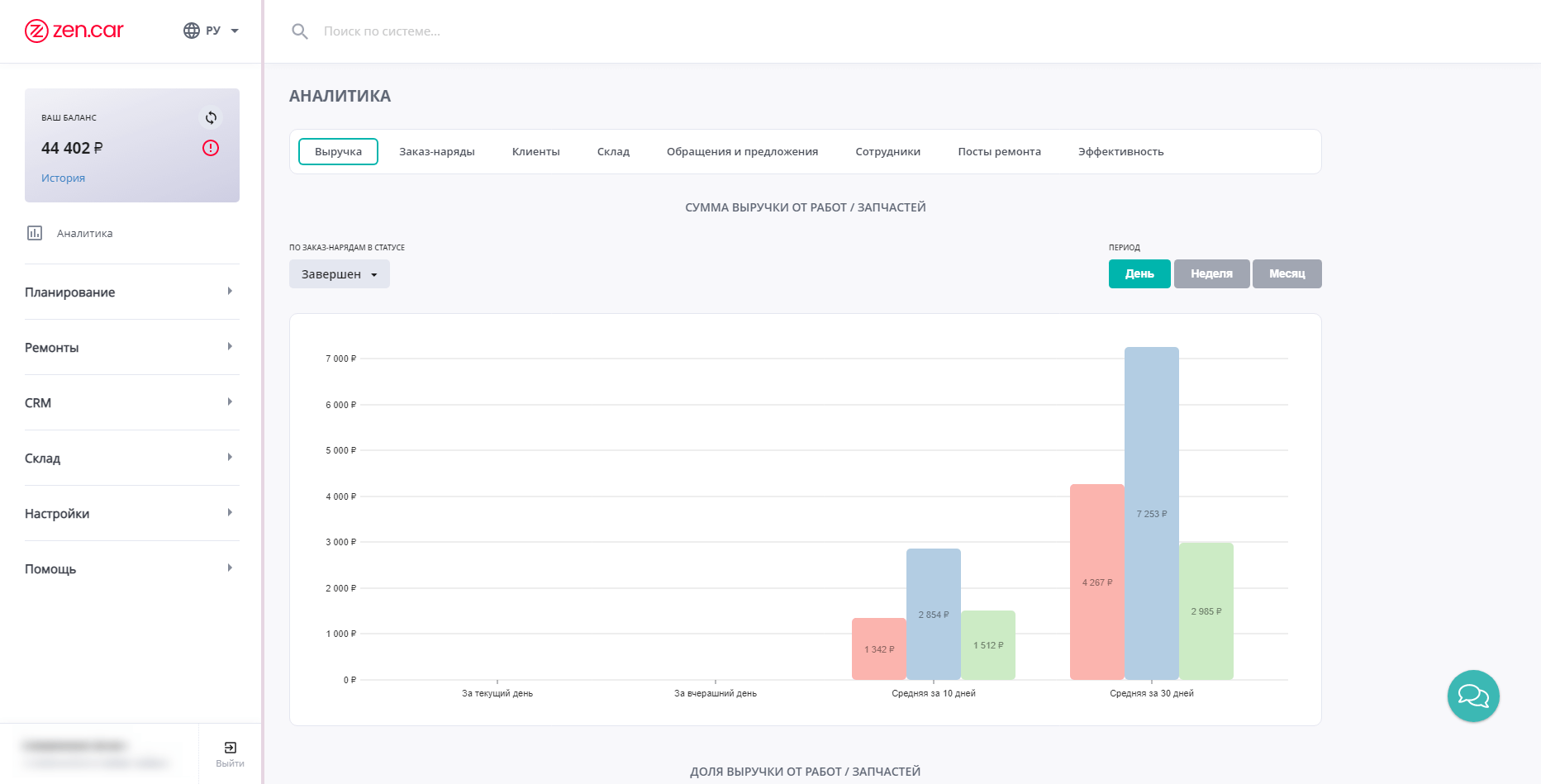Click the Аналитика chart icon in sidebar
Viewport: 1541px width, 784px height.
click(35, 233)
